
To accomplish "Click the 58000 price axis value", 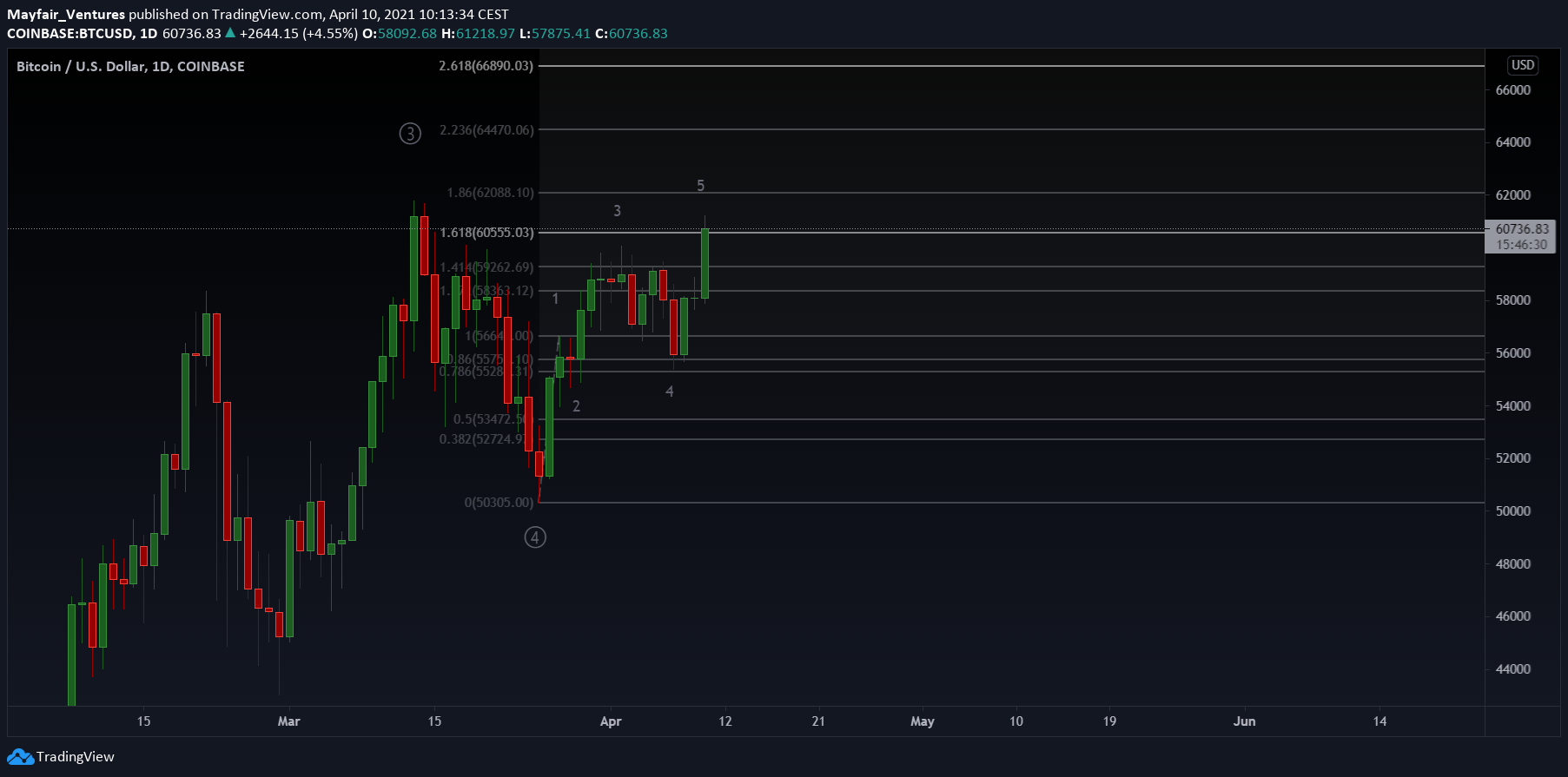I will coord(1512,300).
